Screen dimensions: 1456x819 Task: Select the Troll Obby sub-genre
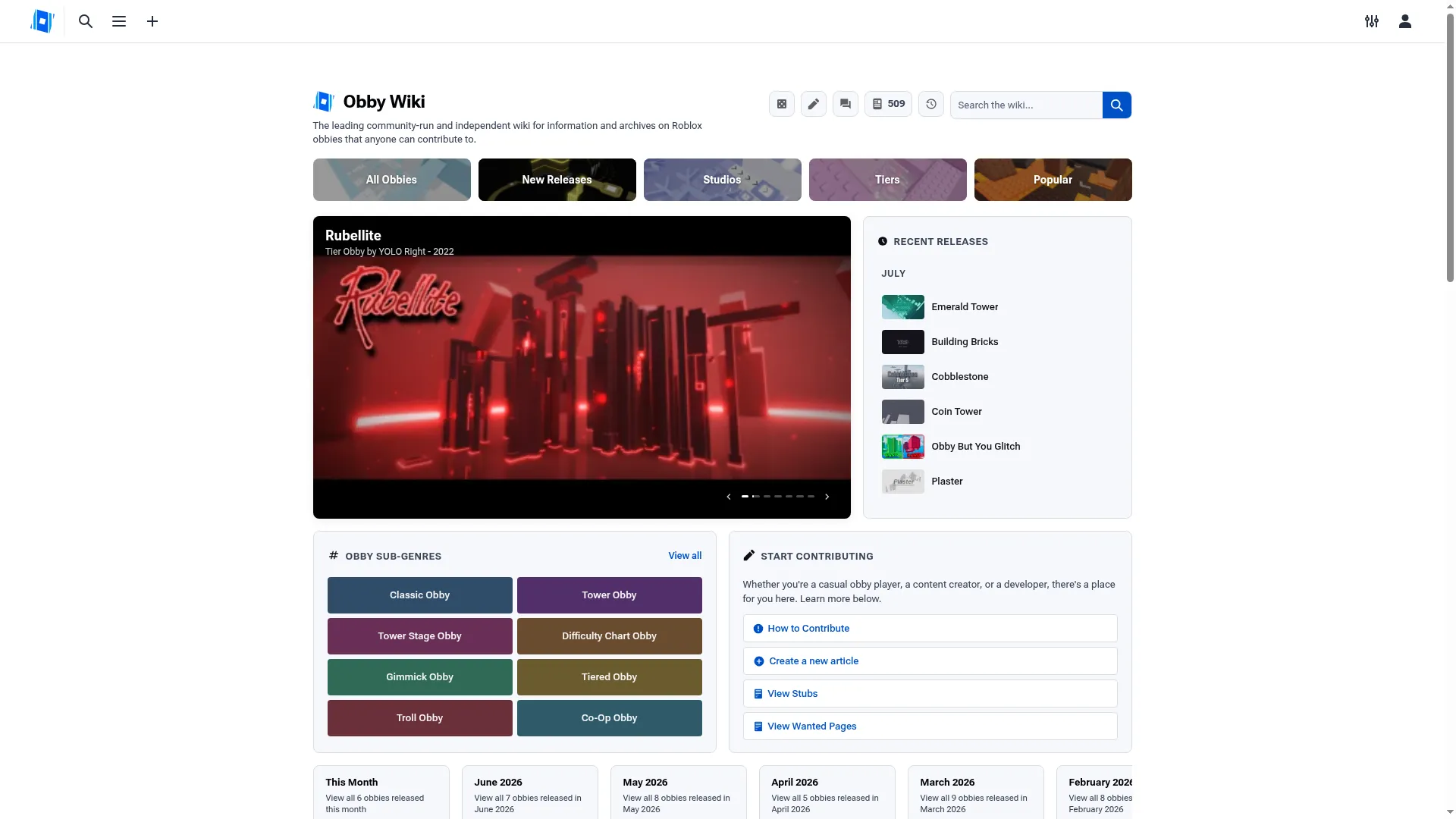coord(420,718)
